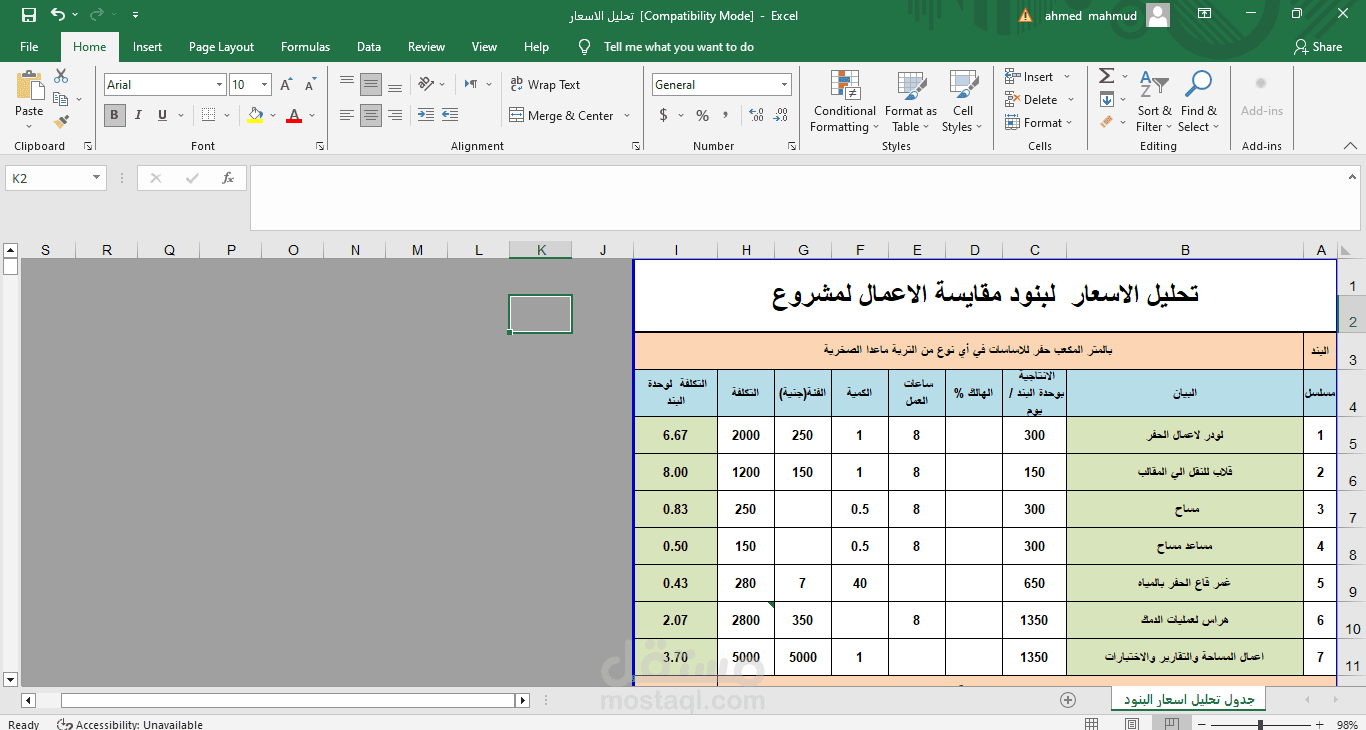Switch to the Data tab
Image resolution: width=1366 pixels, height=730 pixels.
tap(369, 47)
